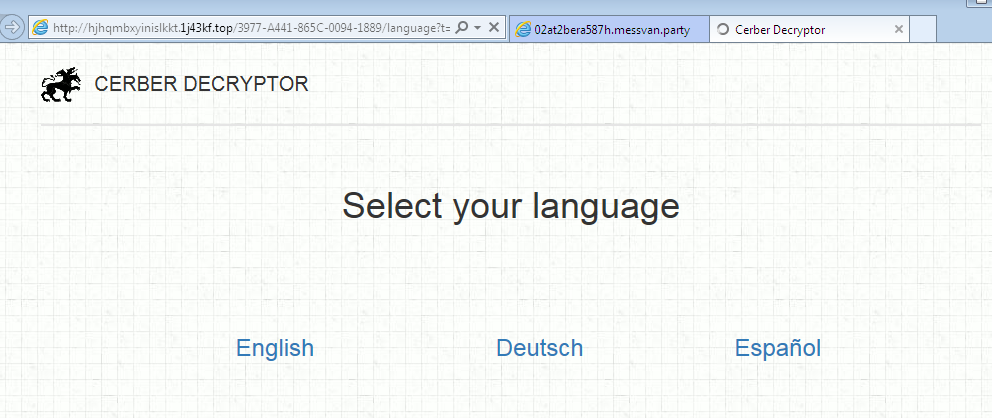Viewport: 992px width, 418px height.
Task: Select the Cerber Decryptor tab
Action: 790,29
